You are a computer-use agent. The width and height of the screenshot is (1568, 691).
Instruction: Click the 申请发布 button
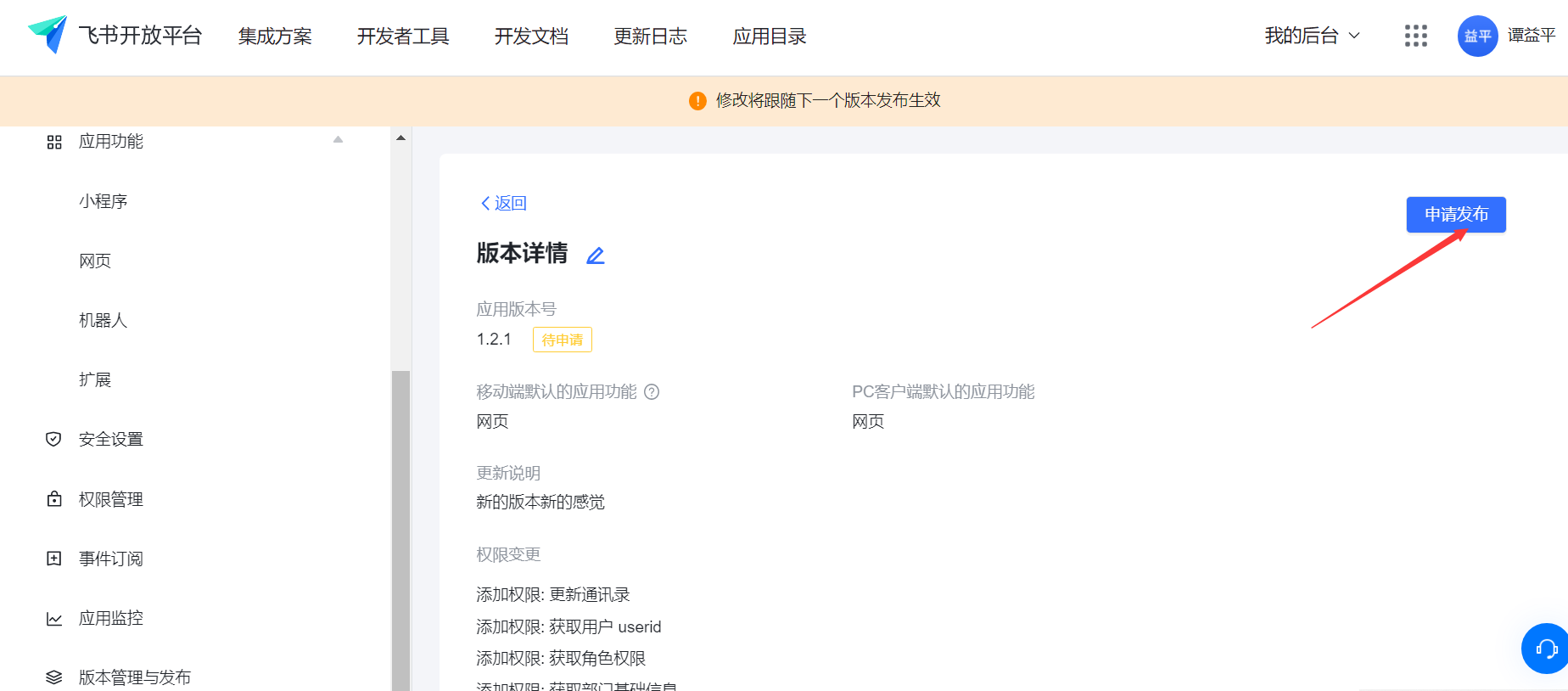click(1455, 215)
